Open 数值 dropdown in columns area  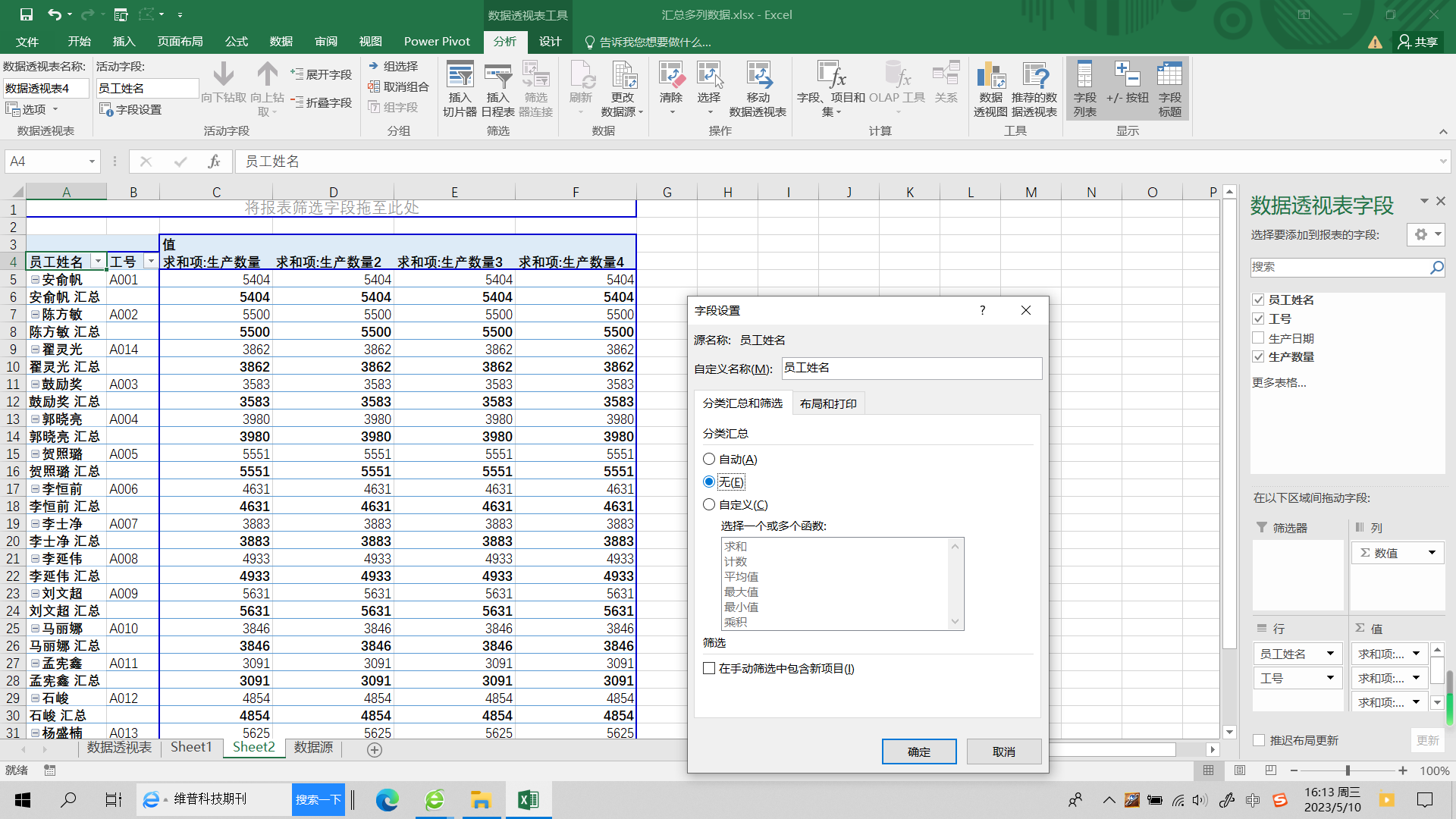pyautogui.click(x=1432, y=553)
